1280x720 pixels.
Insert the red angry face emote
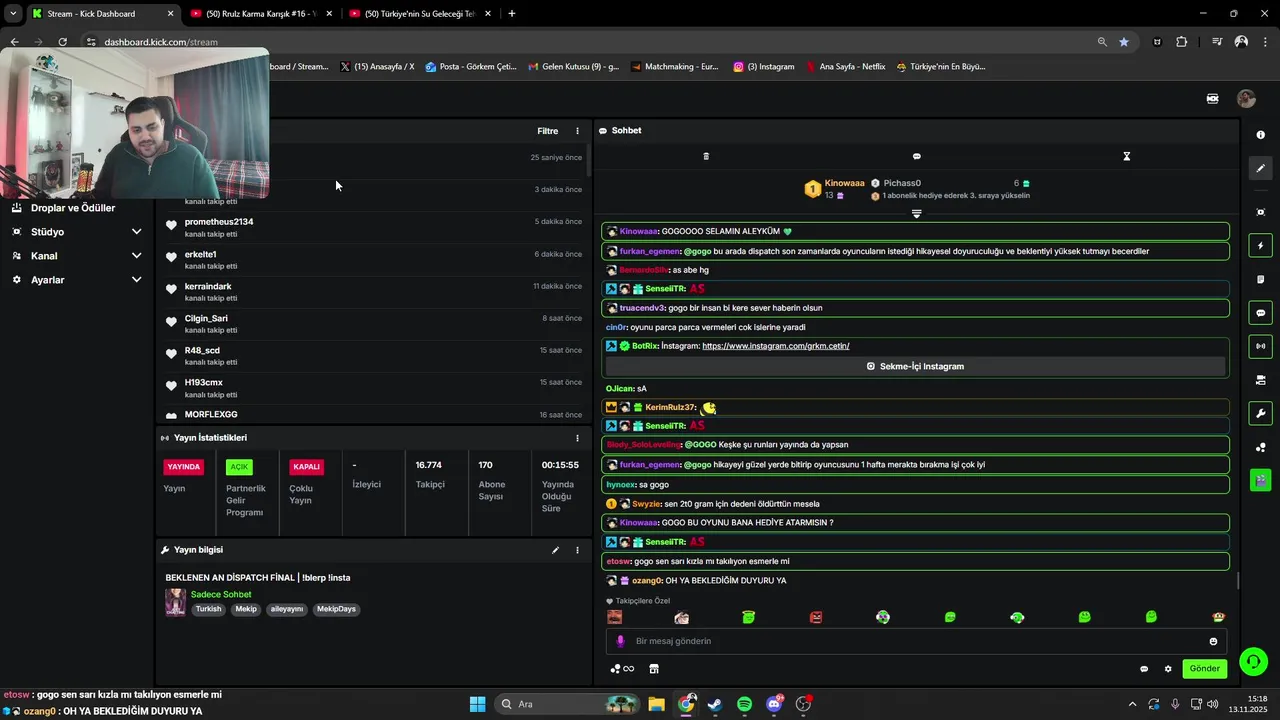[815, 617]
